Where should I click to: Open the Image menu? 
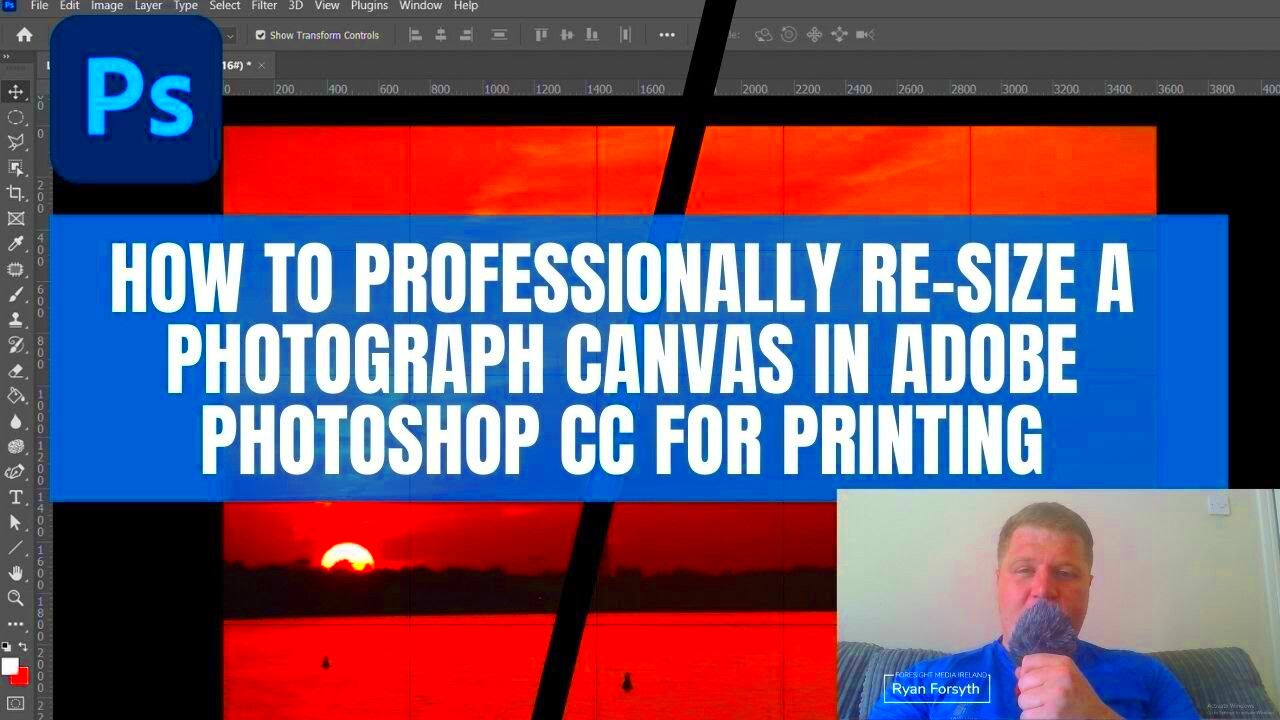click(x=107, y=6)
